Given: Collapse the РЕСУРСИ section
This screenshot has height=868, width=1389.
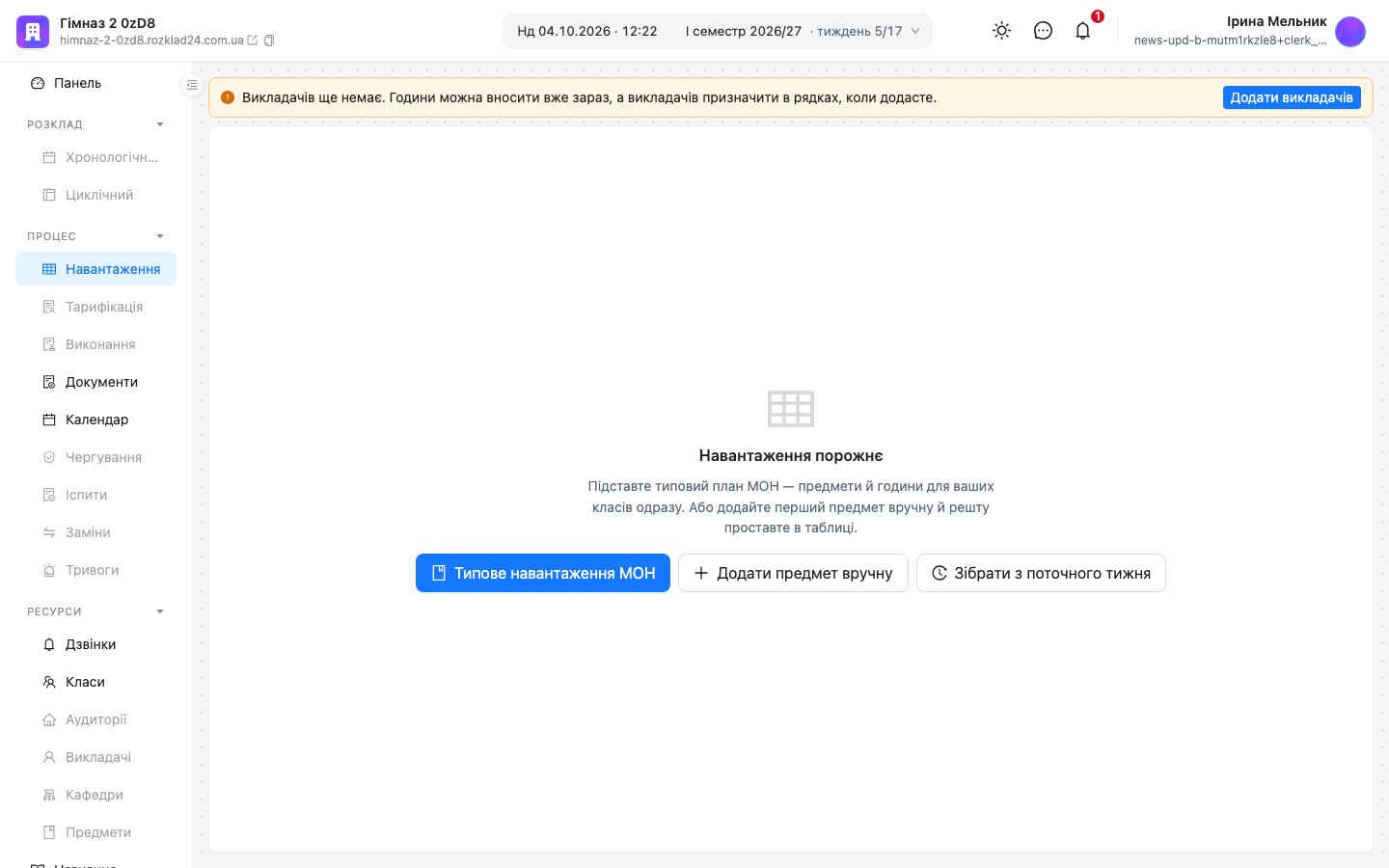Looking at the screenshot, I should (160, 611).
